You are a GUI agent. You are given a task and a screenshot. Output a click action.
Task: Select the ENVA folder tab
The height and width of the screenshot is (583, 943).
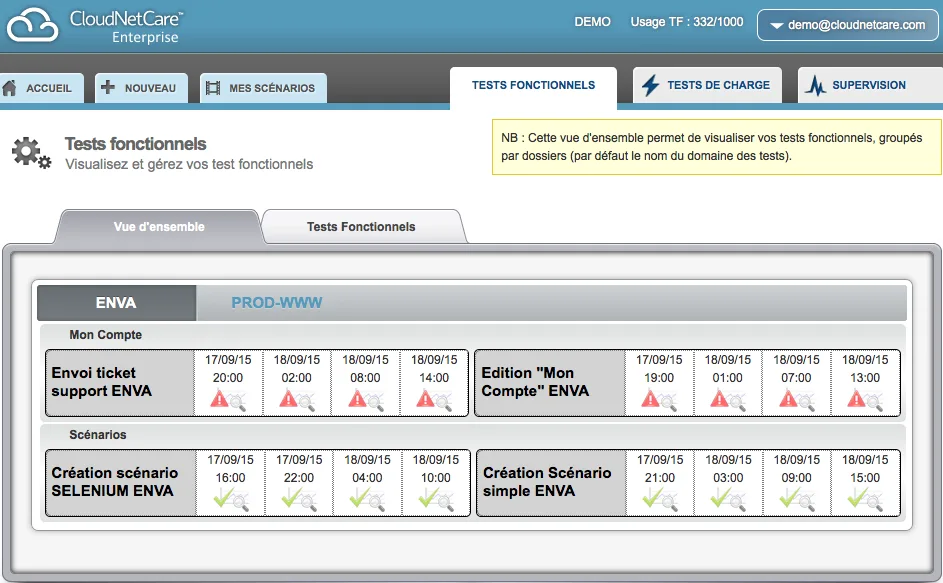point(116,303)
